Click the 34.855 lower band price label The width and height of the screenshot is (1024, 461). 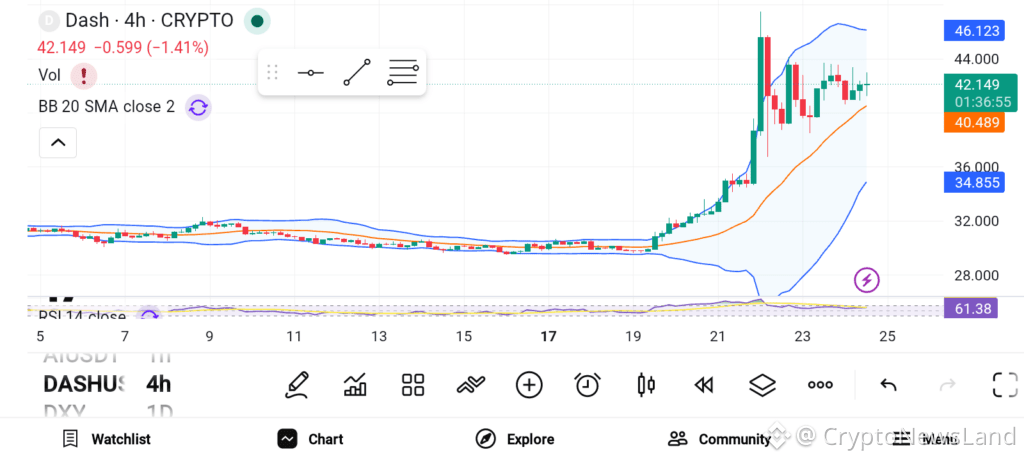974,182
